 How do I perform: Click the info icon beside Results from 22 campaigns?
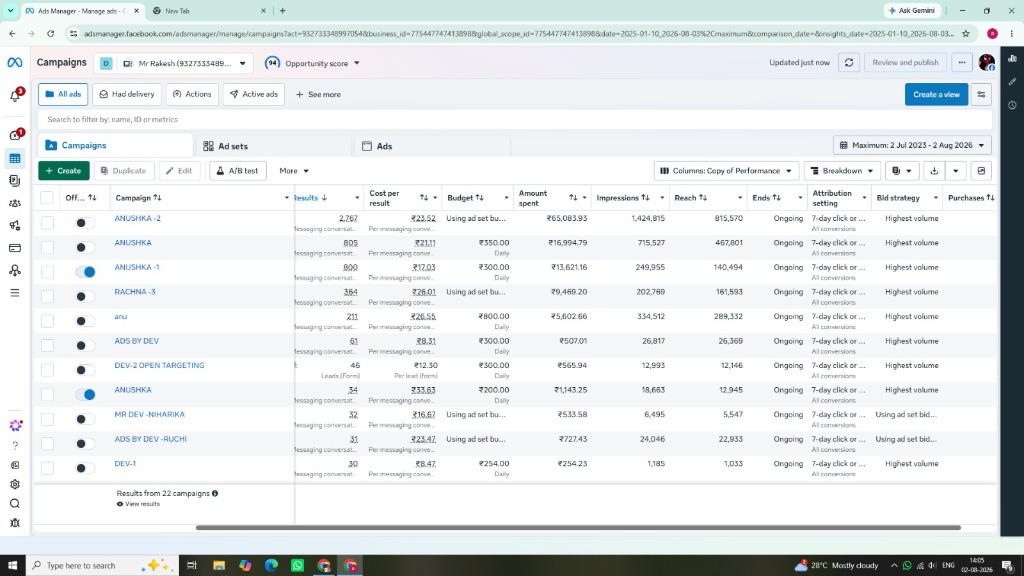pos(215,494)
